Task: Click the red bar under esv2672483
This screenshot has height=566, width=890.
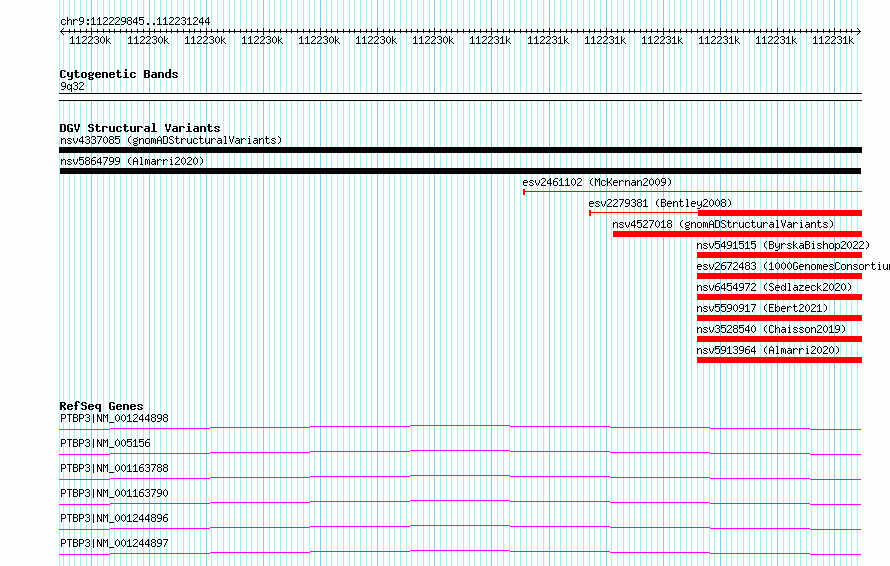Action: click(x=779, y=276)
